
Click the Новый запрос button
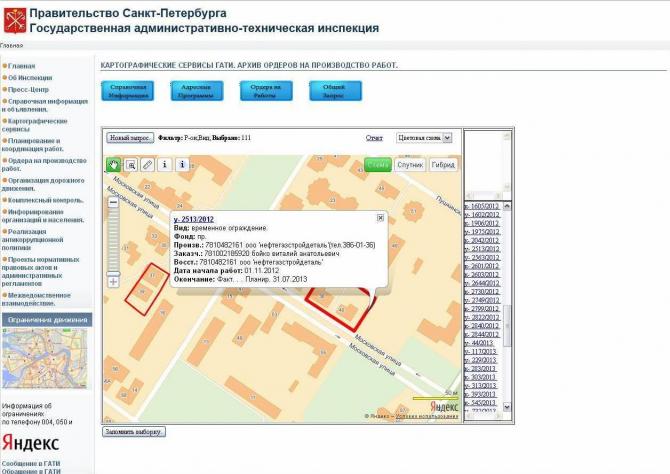coord(130,138)
